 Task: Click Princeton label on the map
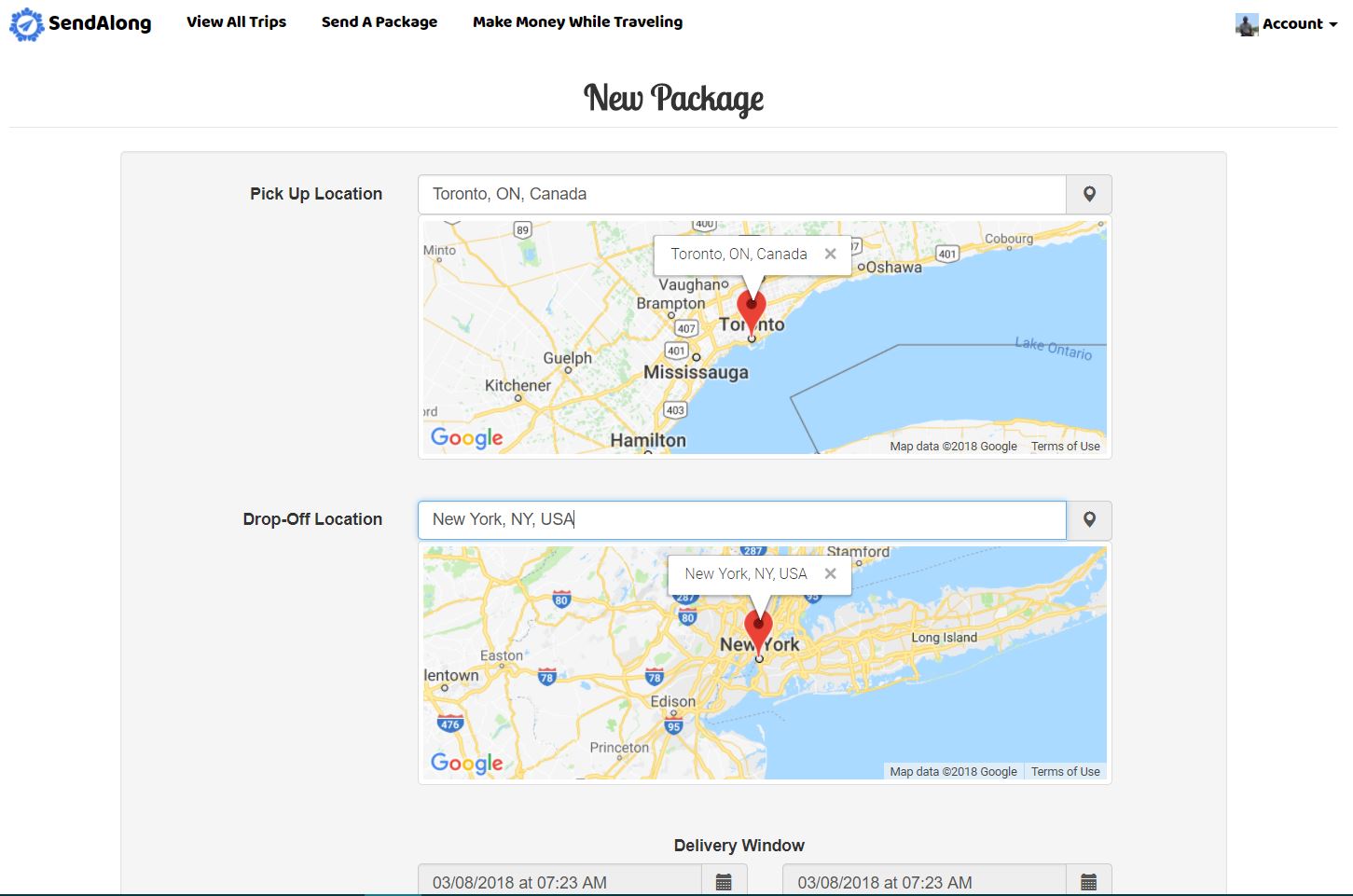click(x=619, y=747)
